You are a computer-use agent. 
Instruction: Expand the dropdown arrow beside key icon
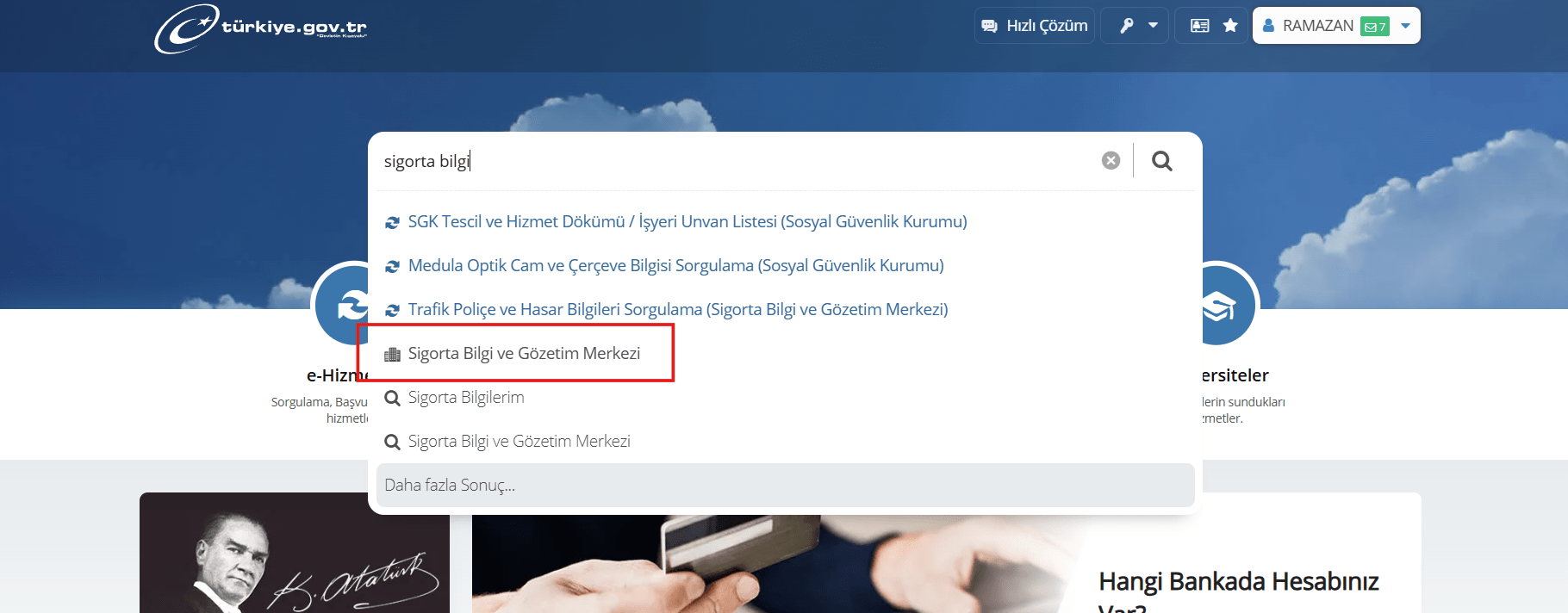(x=1153, y=26)
